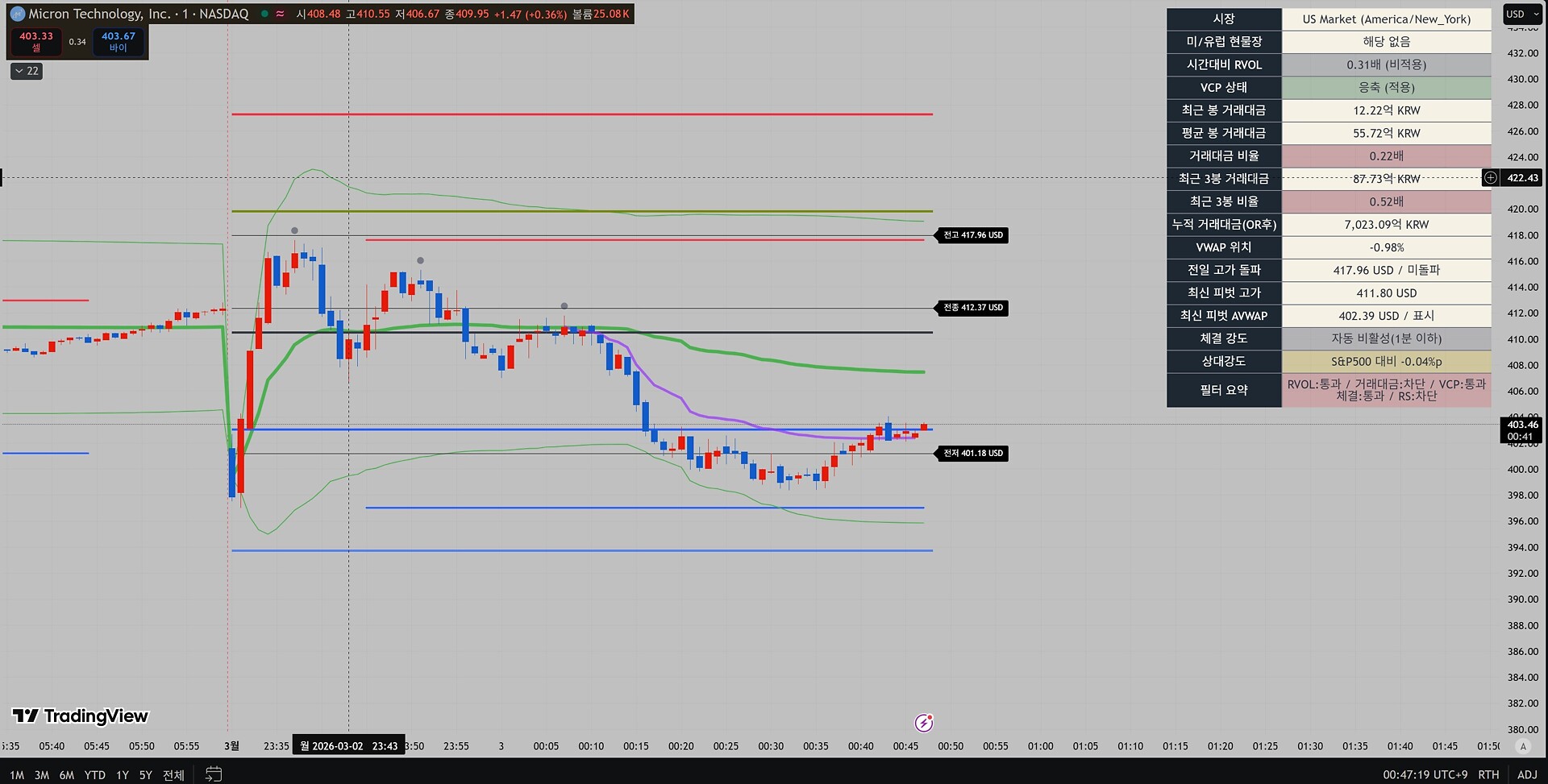1548x784 pixels.
Task: Click the auto-scale A button
Action: [x=1523, y=746]
